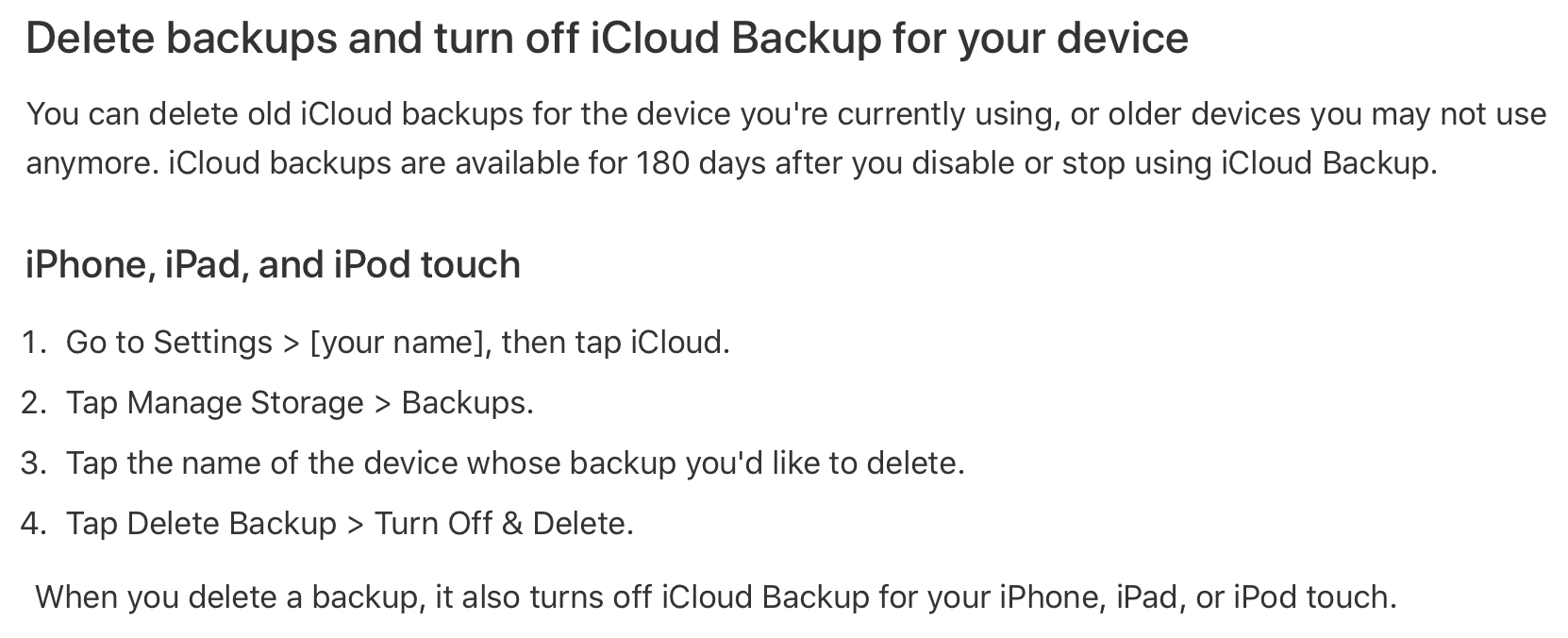Click the step 'Tap the name of the device'
This screenshot has height=638, width=1568.
click(x=515, y=463)
